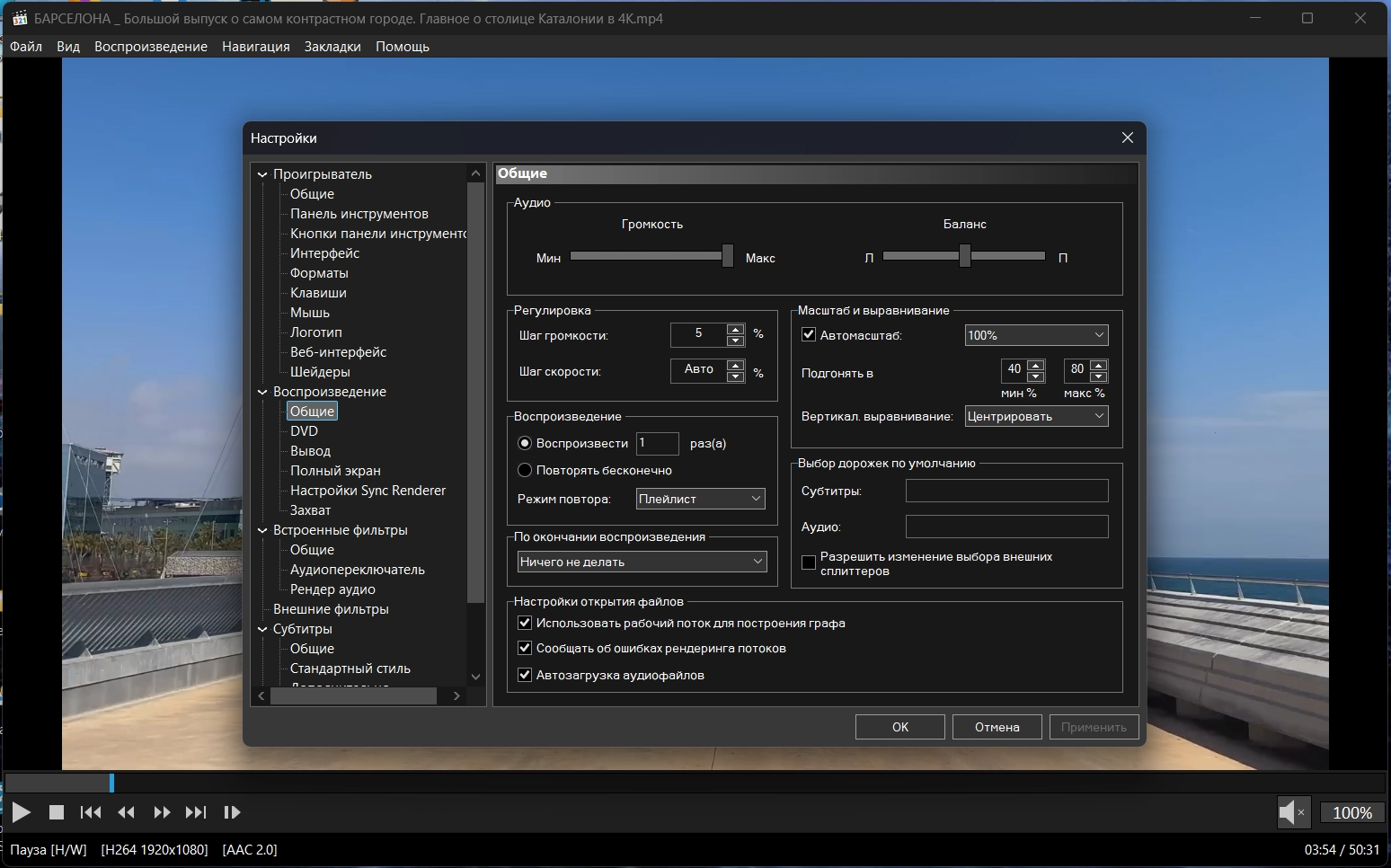Skip to previous file button
The width and height of the screenshot is (1391, 868).
pyautogui.click(x=91, y=812)
